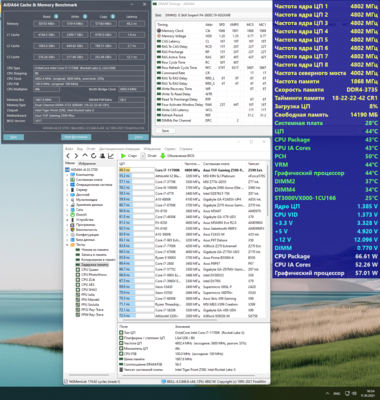
Task: Click Save button in DRAM Timings window
Action: click(165, 131)
